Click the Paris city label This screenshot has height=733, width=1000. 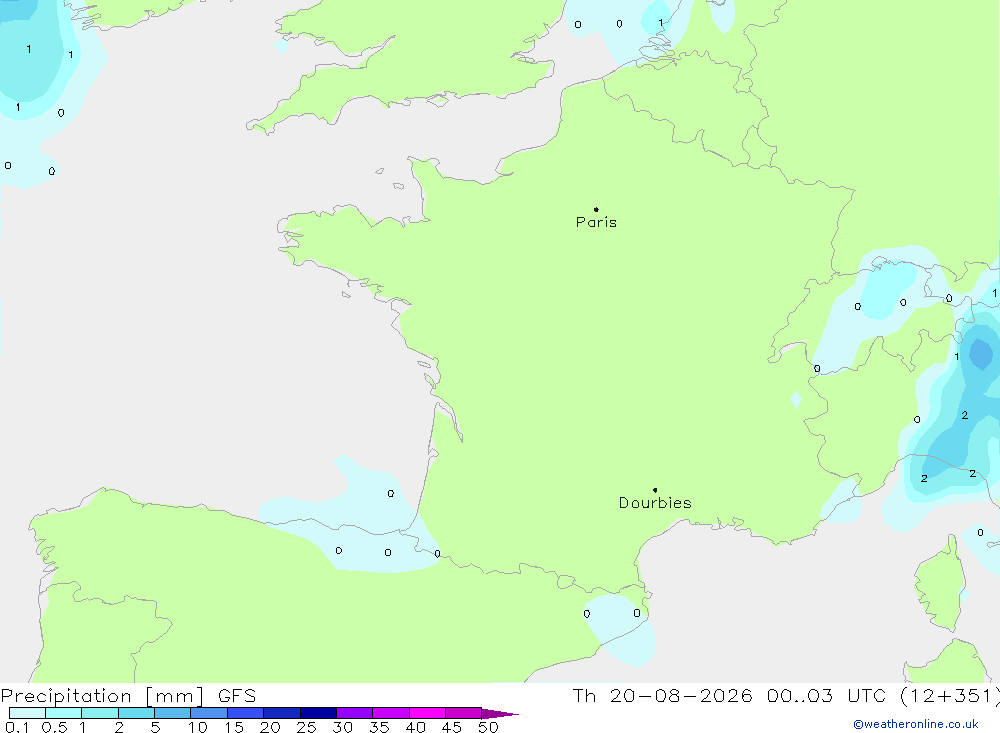coord(596,222)
